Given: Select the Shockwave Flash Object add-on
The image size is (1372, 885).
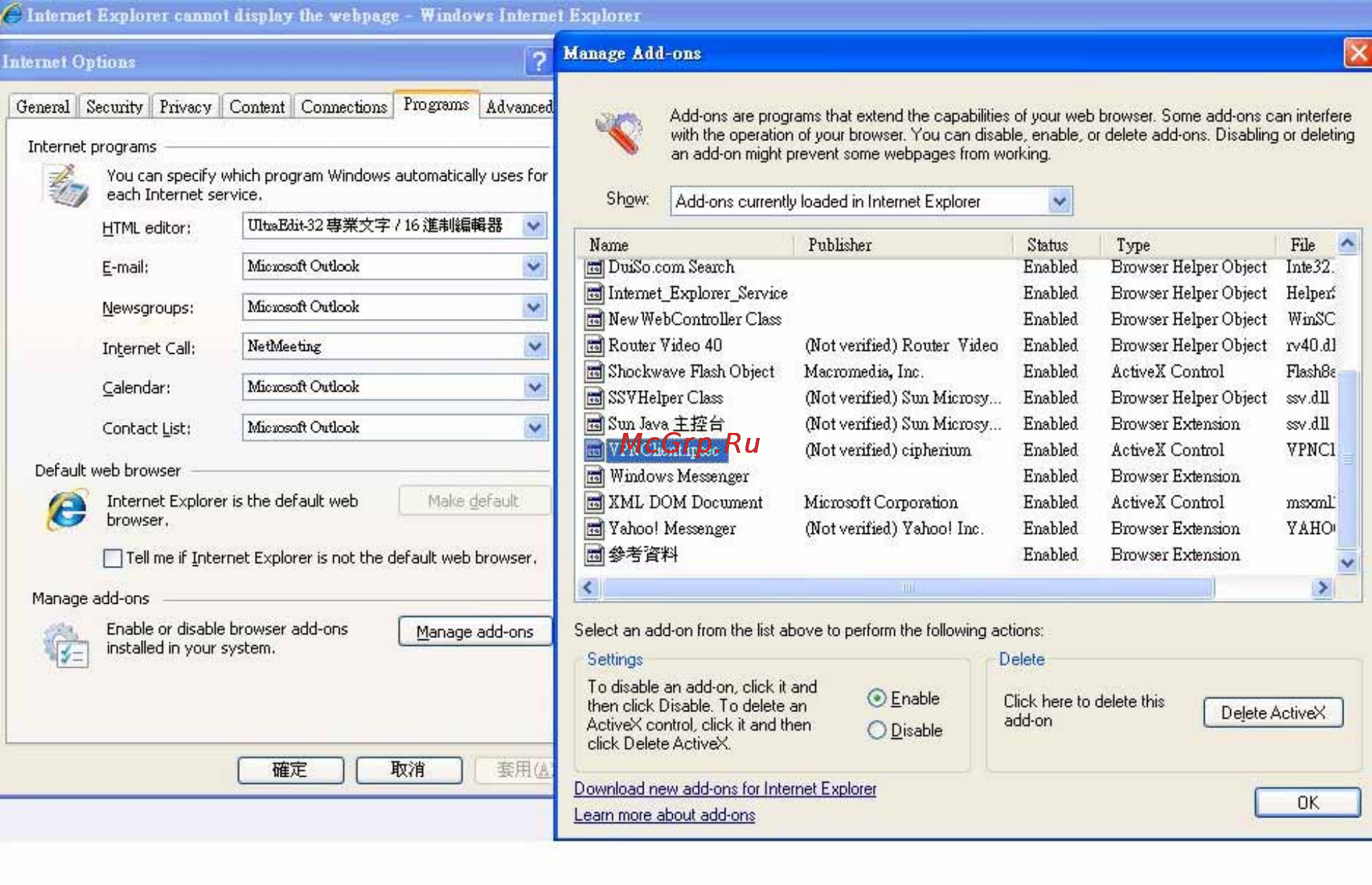Looking at the screenshot, I should coord(691,372).
